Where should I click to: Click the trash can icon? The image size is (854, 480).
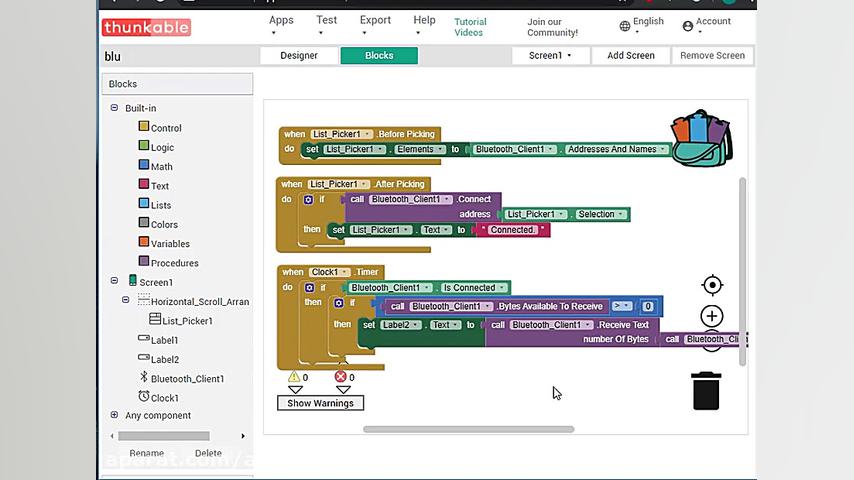[x=706, y=391]
